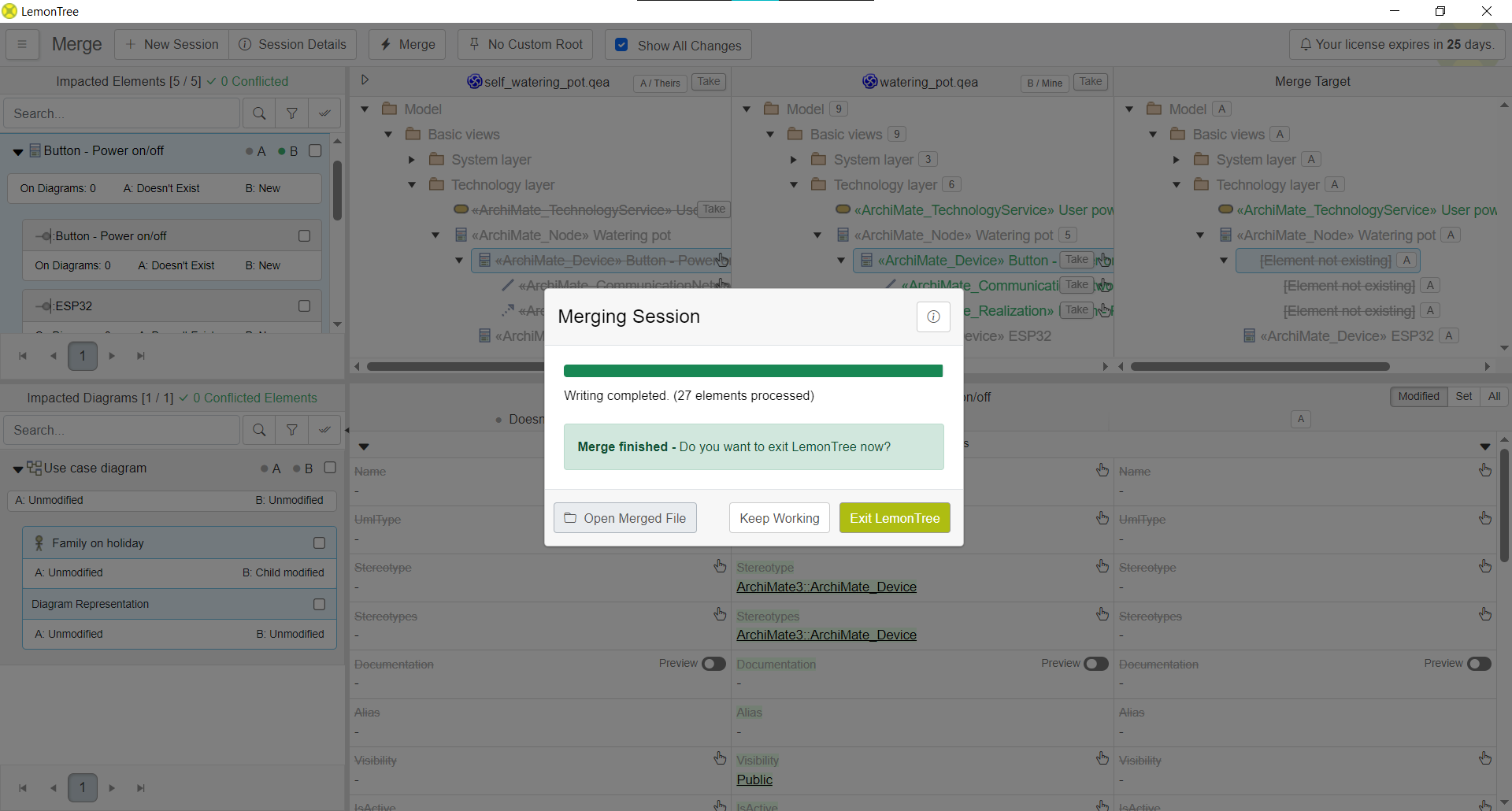
Task: Click take-hand icon beside Stereotype in left column
Action: 720,566
